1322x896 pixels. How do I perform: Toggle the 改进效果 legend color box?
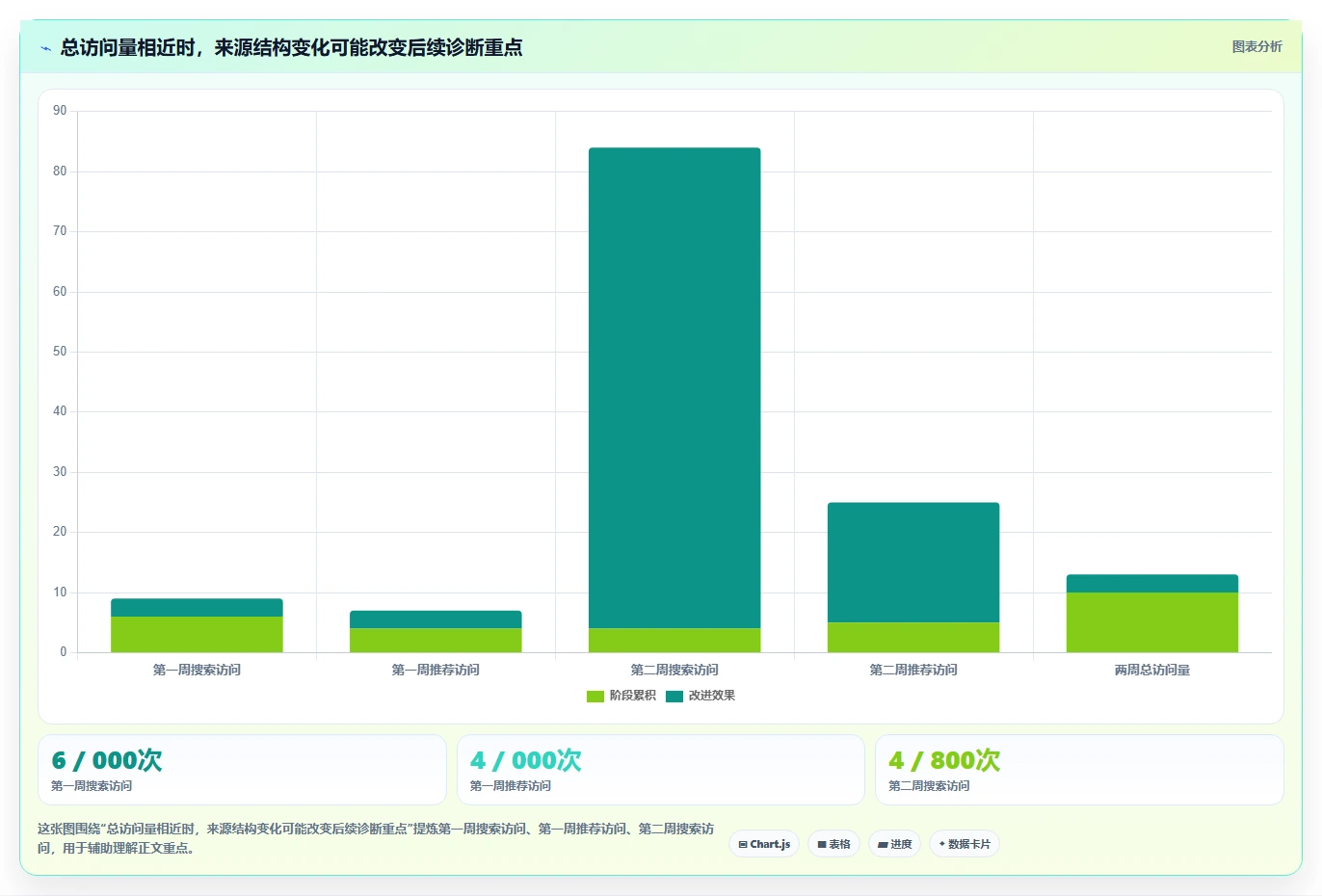tap(674, 696)
